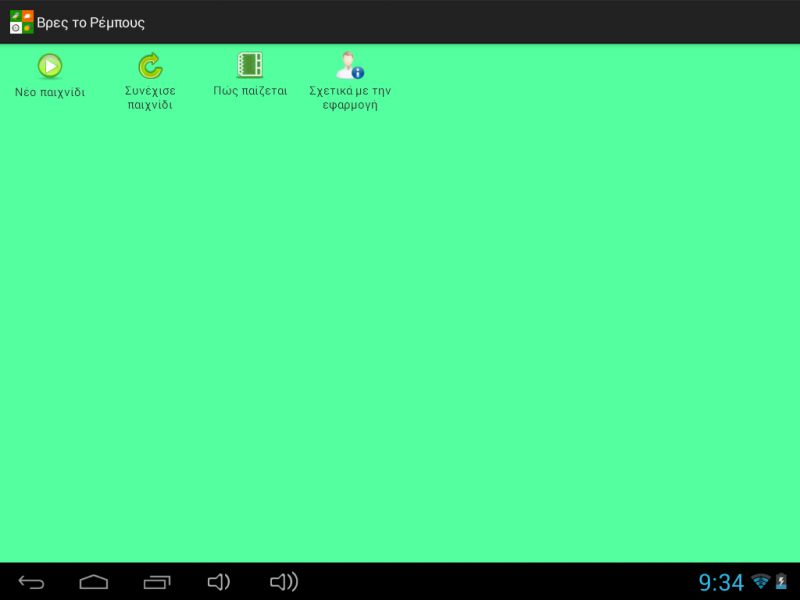
Task: Click the Νέο παιχνίδι label
Action: click(x=50, y=92)
